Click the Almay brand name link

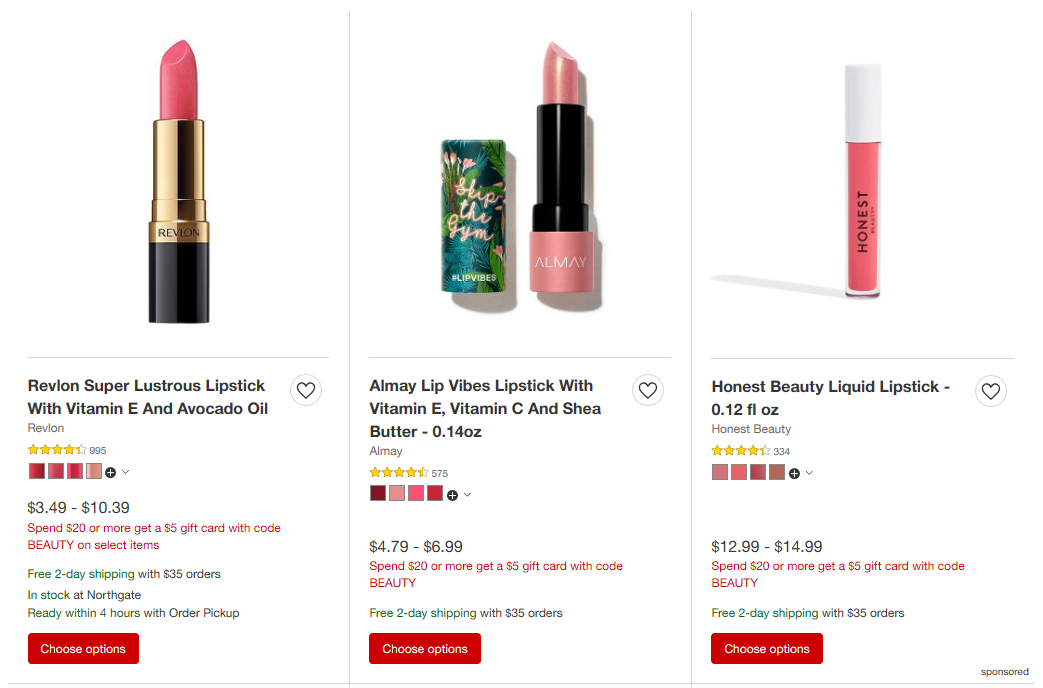[x=386, y=451]
